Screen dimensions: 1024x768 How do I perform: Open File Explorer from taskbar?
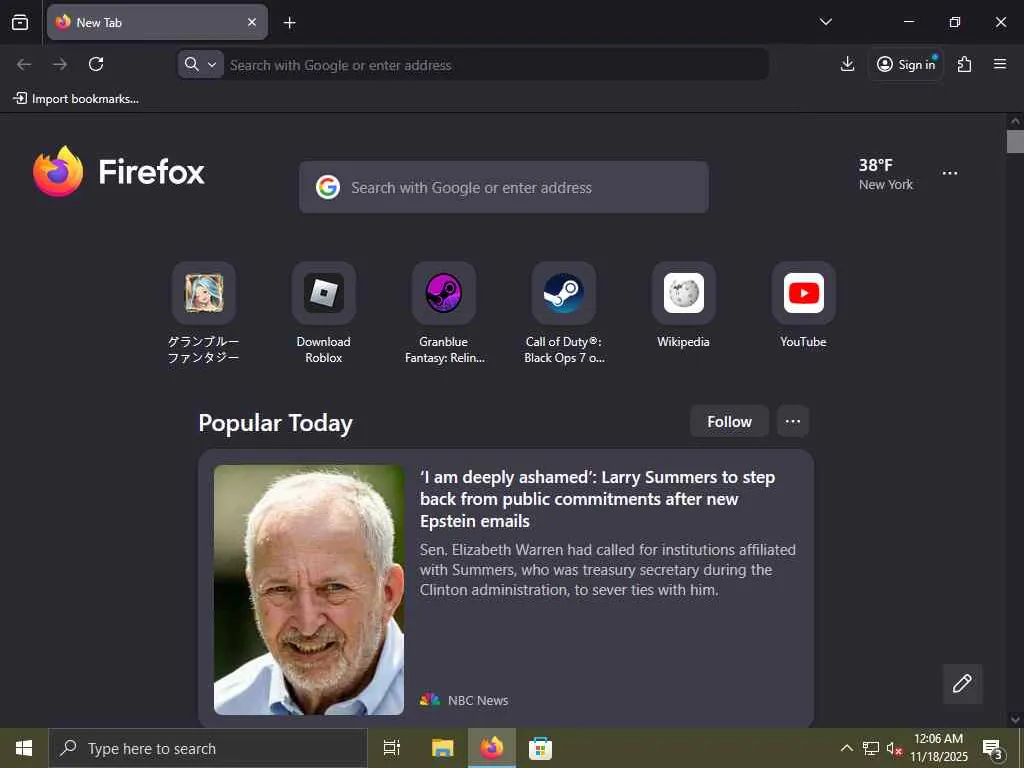(x=443, y=748)
